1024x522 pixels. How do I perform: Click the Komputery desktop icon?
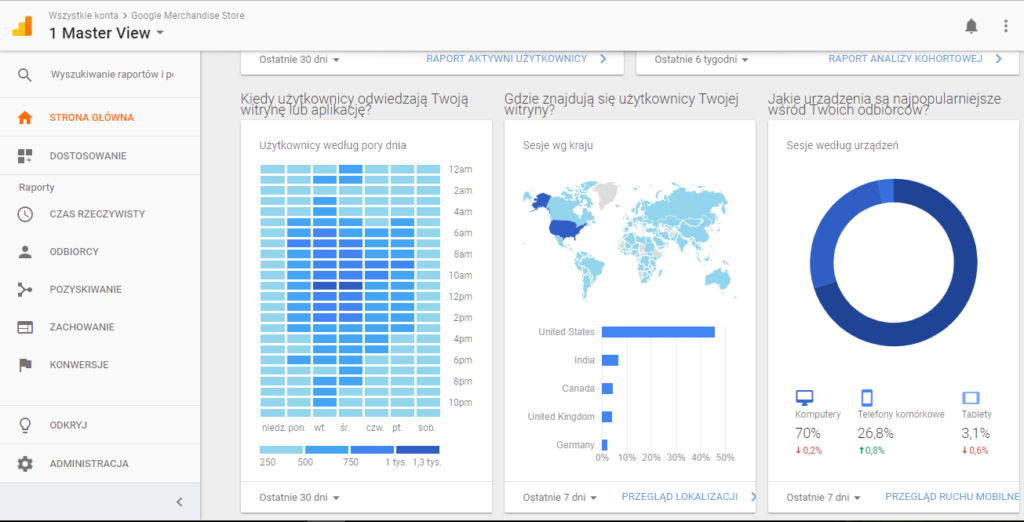[804, 397]
